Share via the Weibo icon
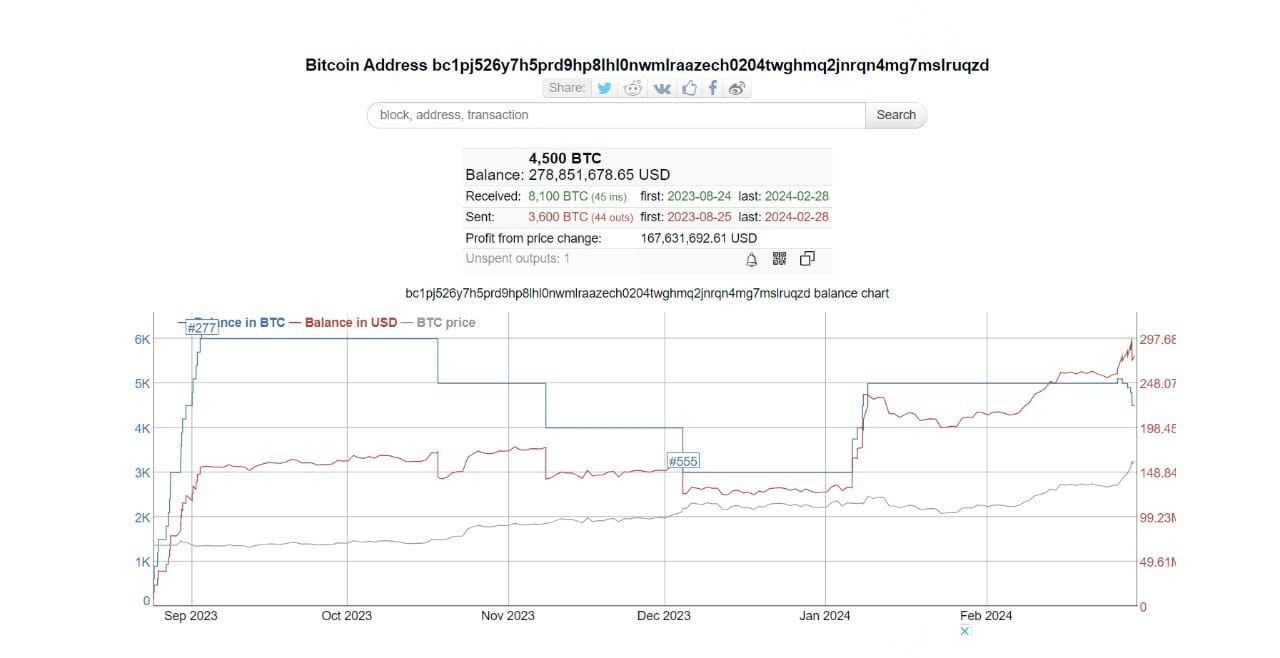The image size is (1280, 658). 737,88
